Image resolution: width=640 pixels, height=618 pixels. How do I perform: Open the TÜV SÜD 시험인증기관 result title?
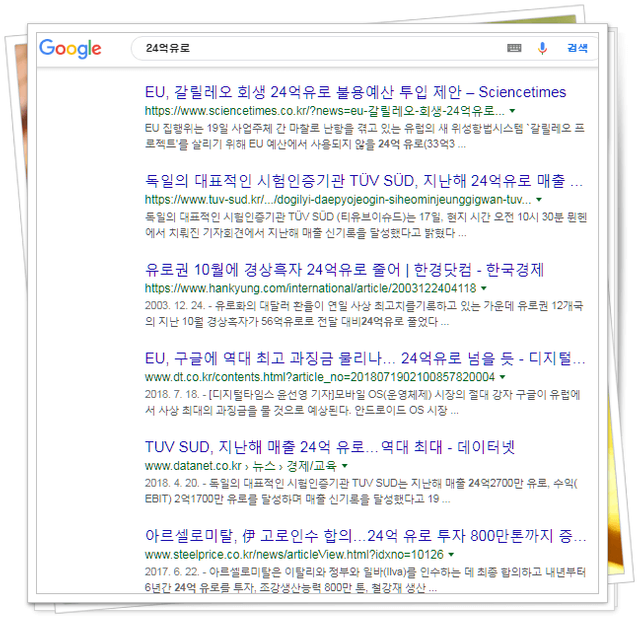[x=364, y=181]
